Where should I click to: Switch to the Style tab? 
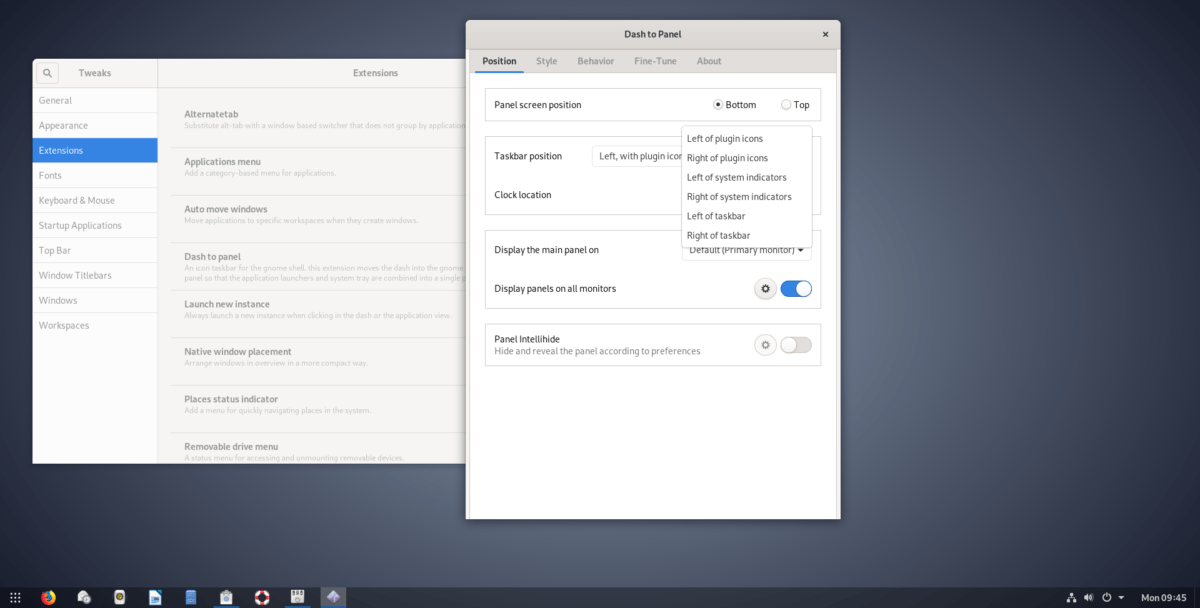[x=546, y=61]
